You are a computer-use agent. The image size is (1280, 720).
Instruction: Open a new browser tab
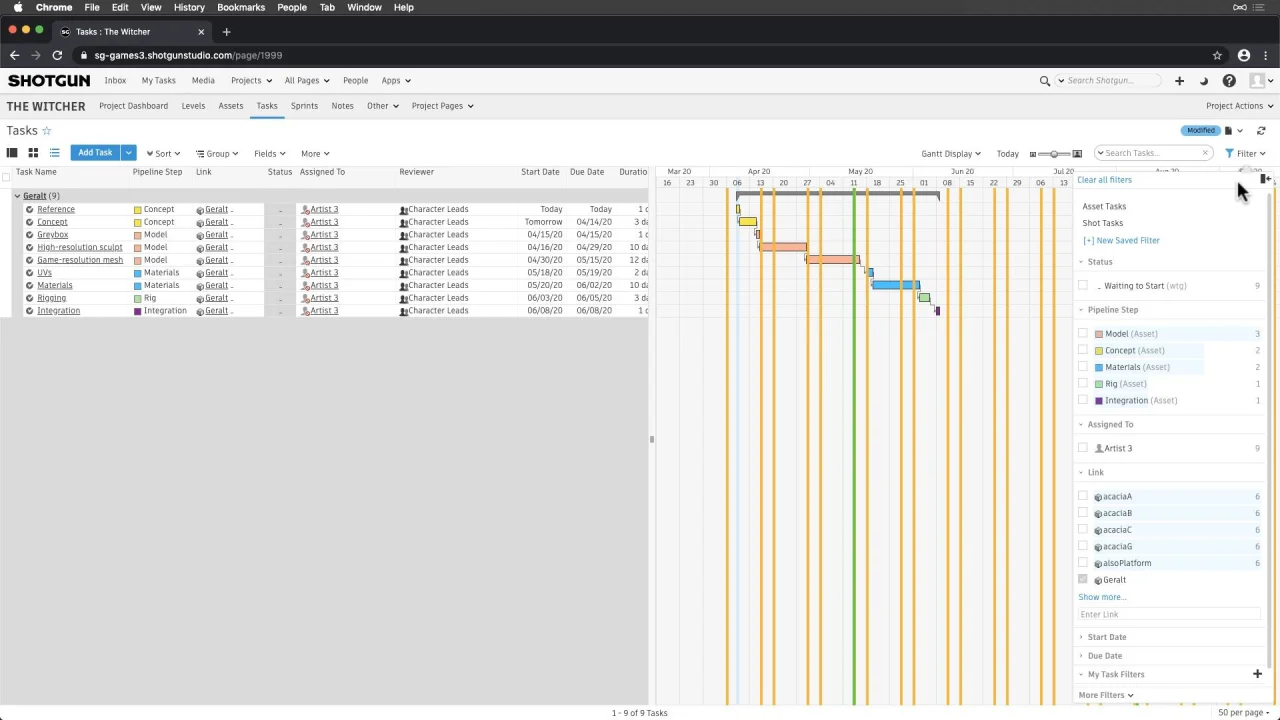pos(226,32)
